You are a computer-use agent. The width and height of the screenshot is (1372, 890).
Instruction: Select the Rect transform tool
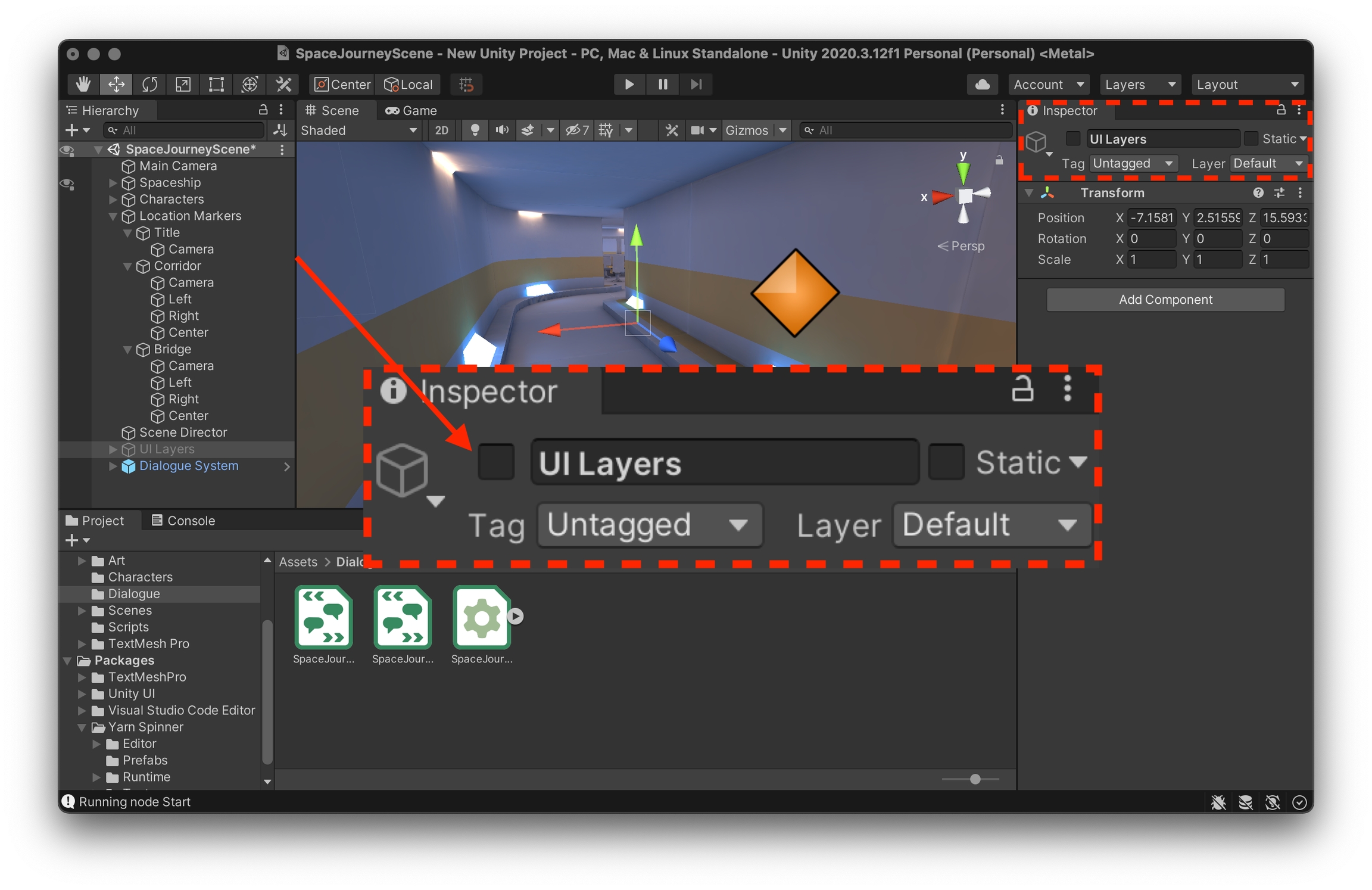216,85
